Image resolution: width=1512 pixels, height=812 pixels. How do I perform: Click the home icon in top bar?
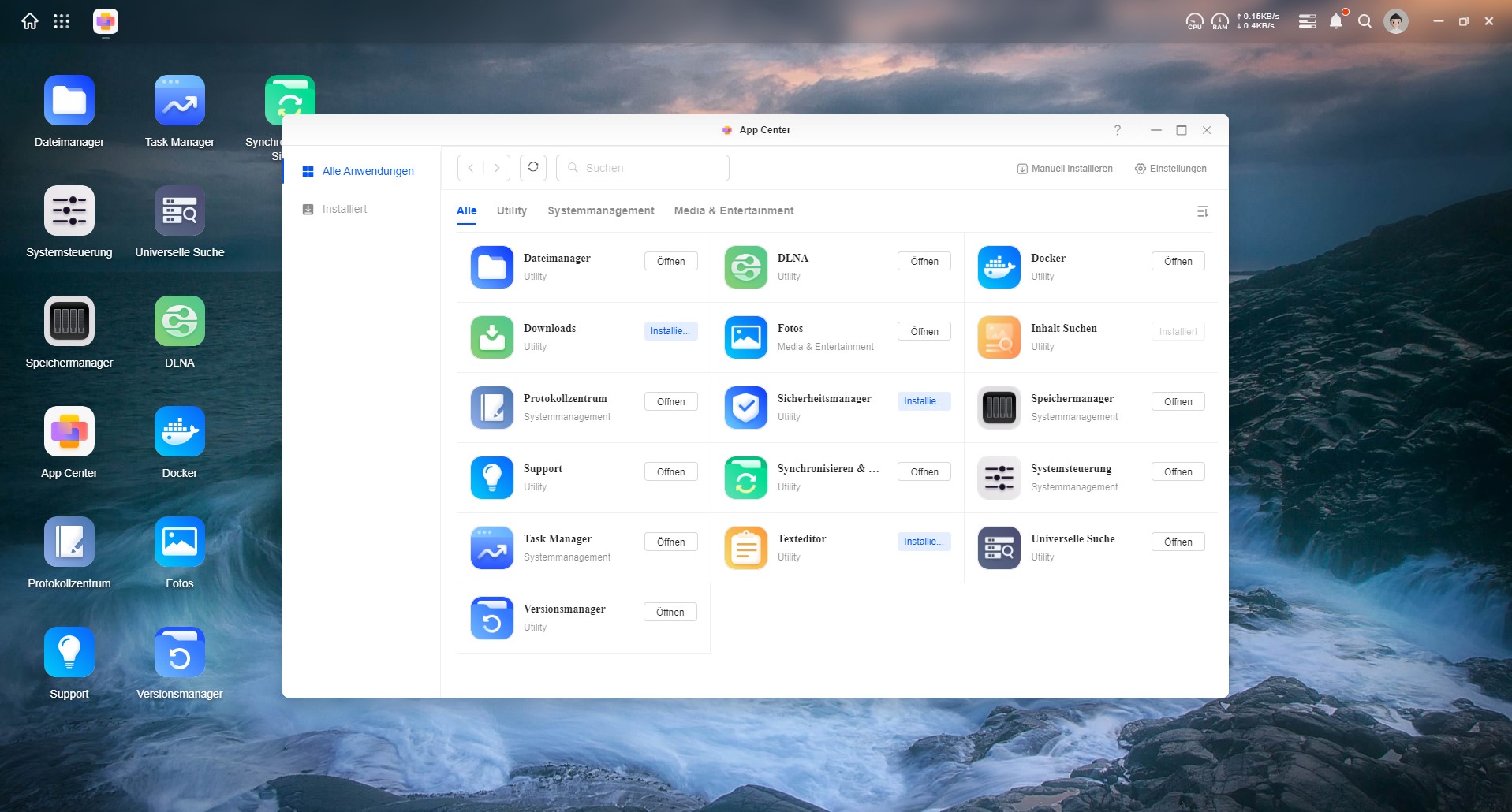coord(30,21)
